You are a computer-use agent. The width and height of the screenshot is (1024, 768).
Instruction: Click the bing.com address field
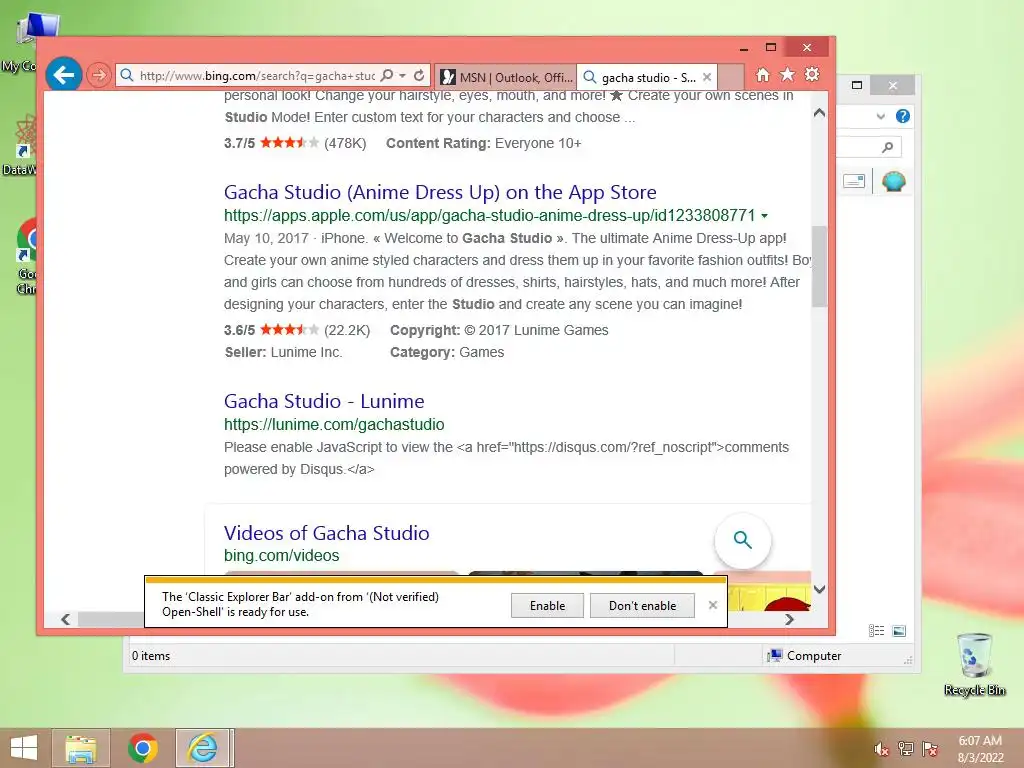coord(258,76)
